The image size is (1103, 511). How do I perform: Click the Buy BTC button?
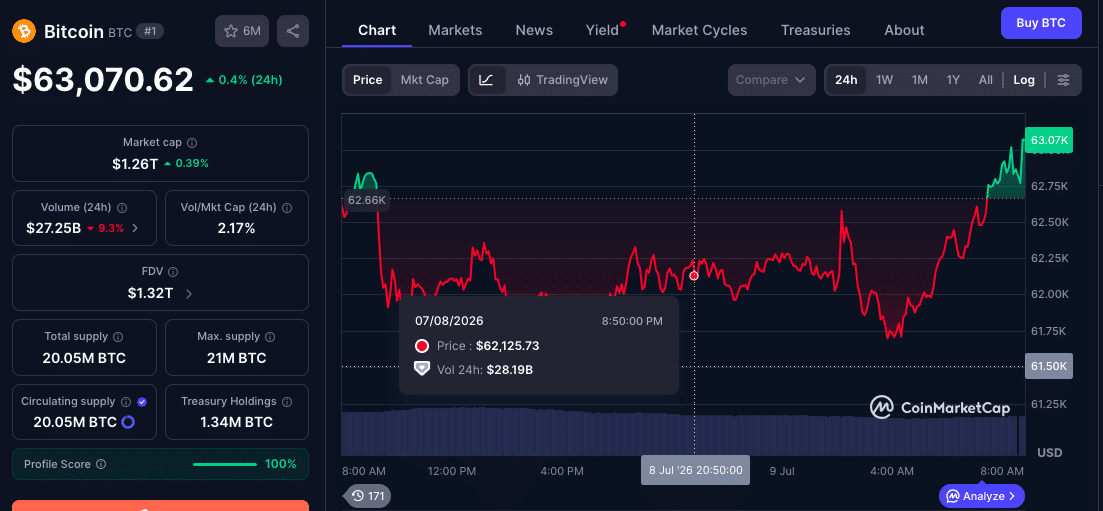1040,23
